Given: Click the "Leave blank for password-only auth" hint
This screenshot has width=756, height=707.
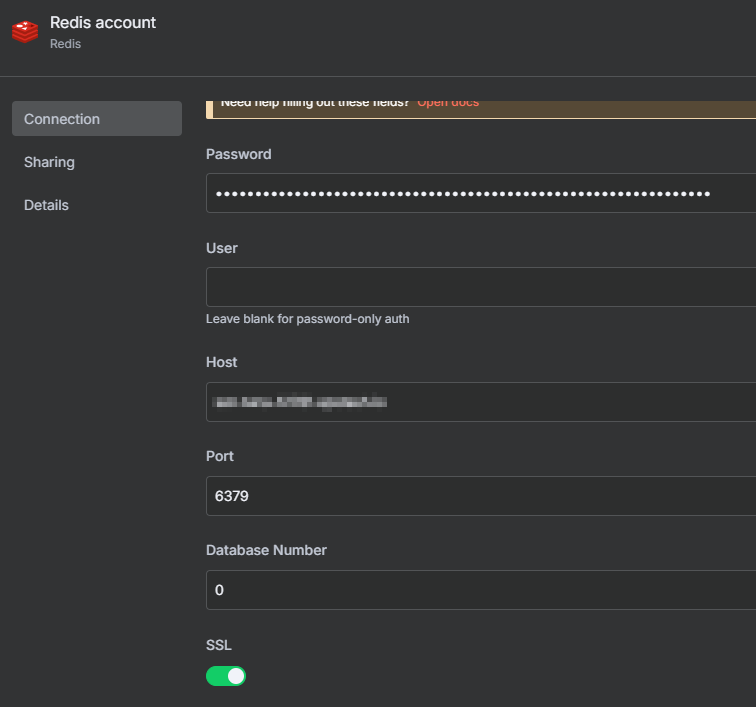Looking at the screenshot, I should (x=307, y=319).
